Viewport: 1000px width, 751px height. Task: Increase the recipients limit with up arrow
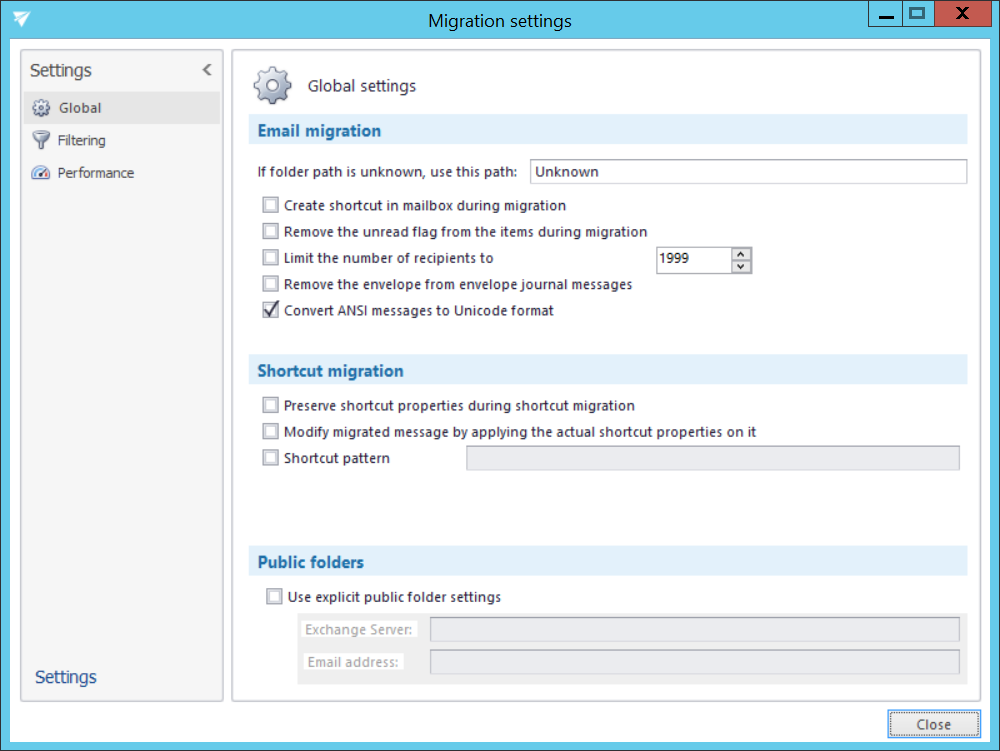tap(741, 254)
